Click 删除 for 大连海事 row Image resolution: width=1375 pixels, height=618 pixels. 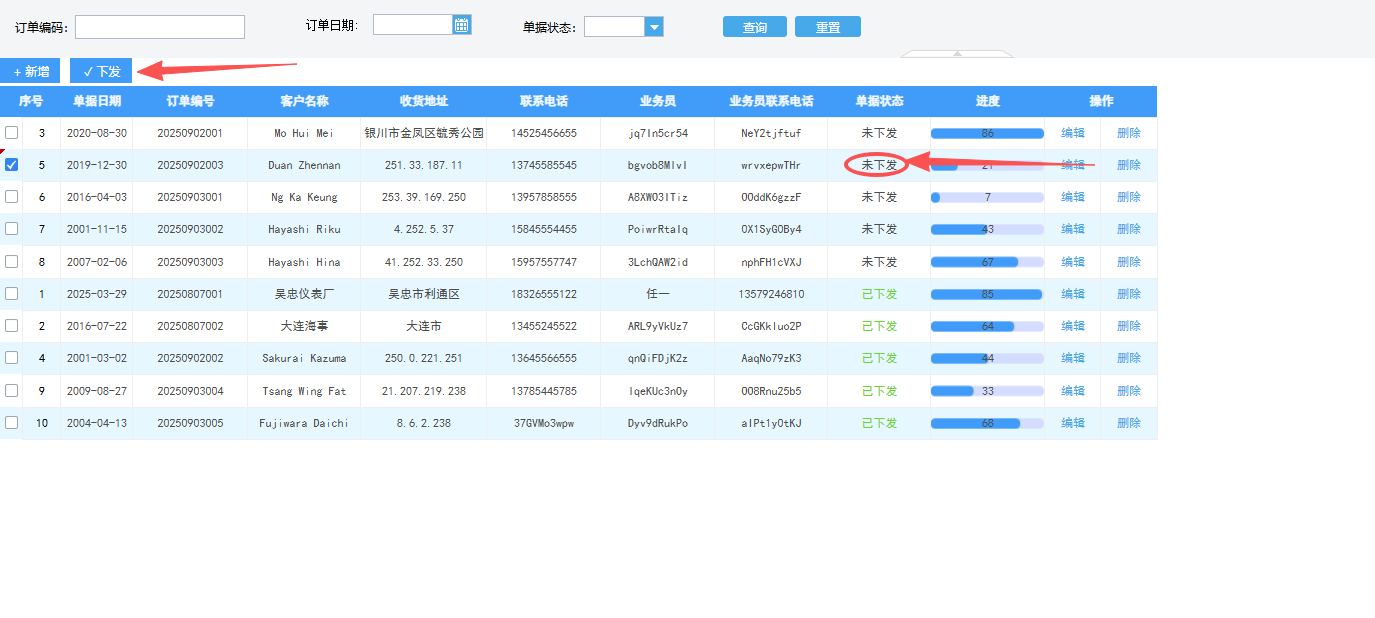click(1128, 326)
